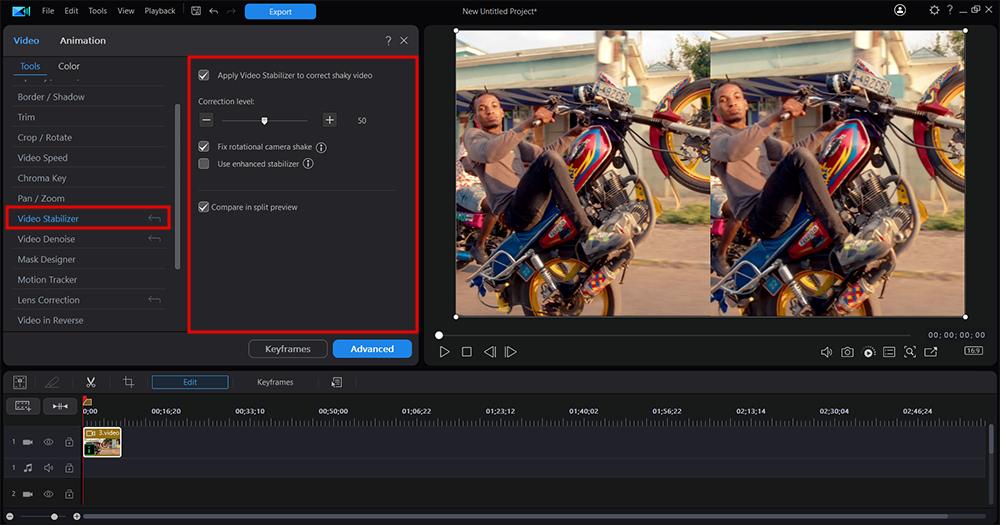Screen dimensions: 1000x525
Task: Select the Color sub-tab
Action: click(x=69, y=66)
